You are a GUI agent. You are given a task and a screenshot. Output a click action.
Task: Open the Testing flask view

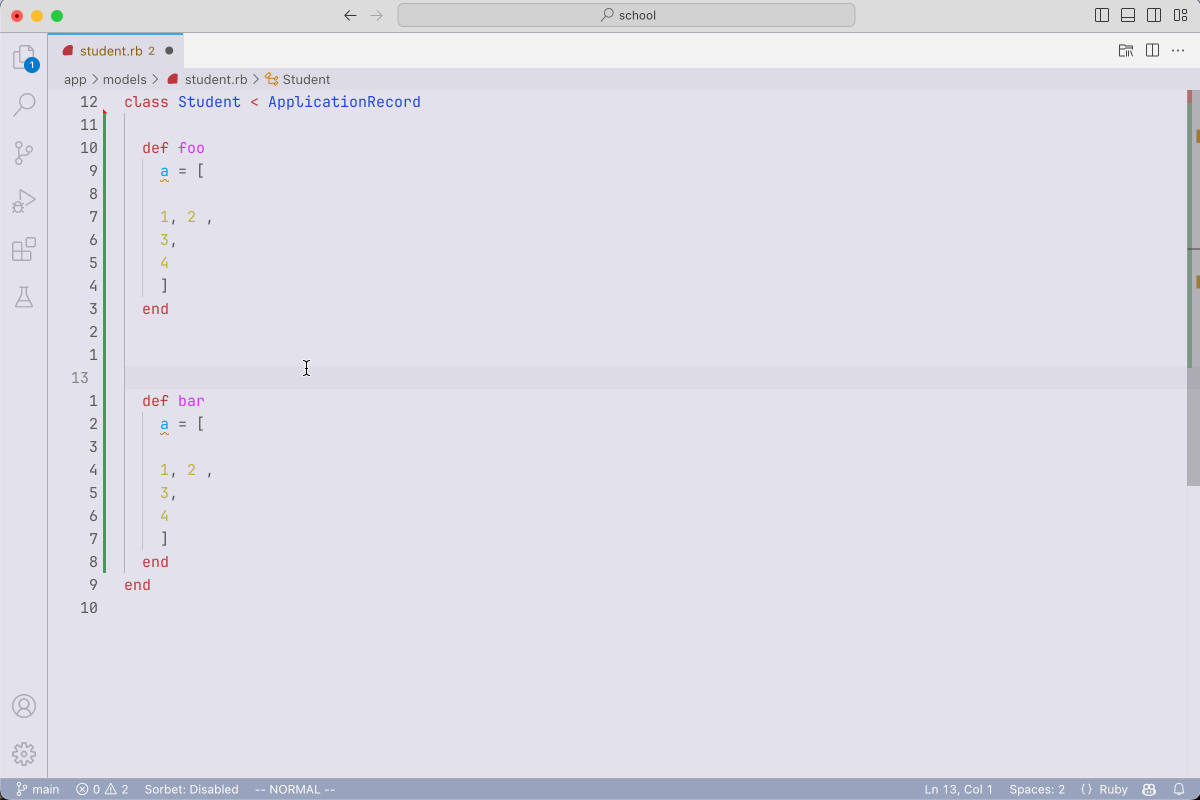pyautogui.click(x=24, y=297)
